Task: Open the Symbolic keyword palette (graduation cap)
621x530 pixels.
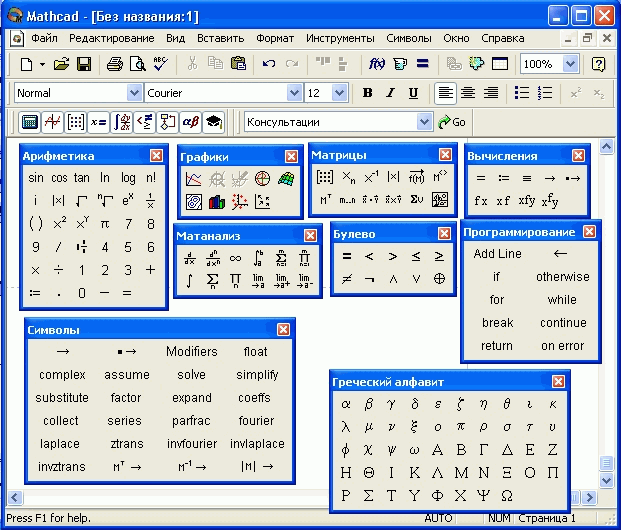Action: tap(213, 122)
